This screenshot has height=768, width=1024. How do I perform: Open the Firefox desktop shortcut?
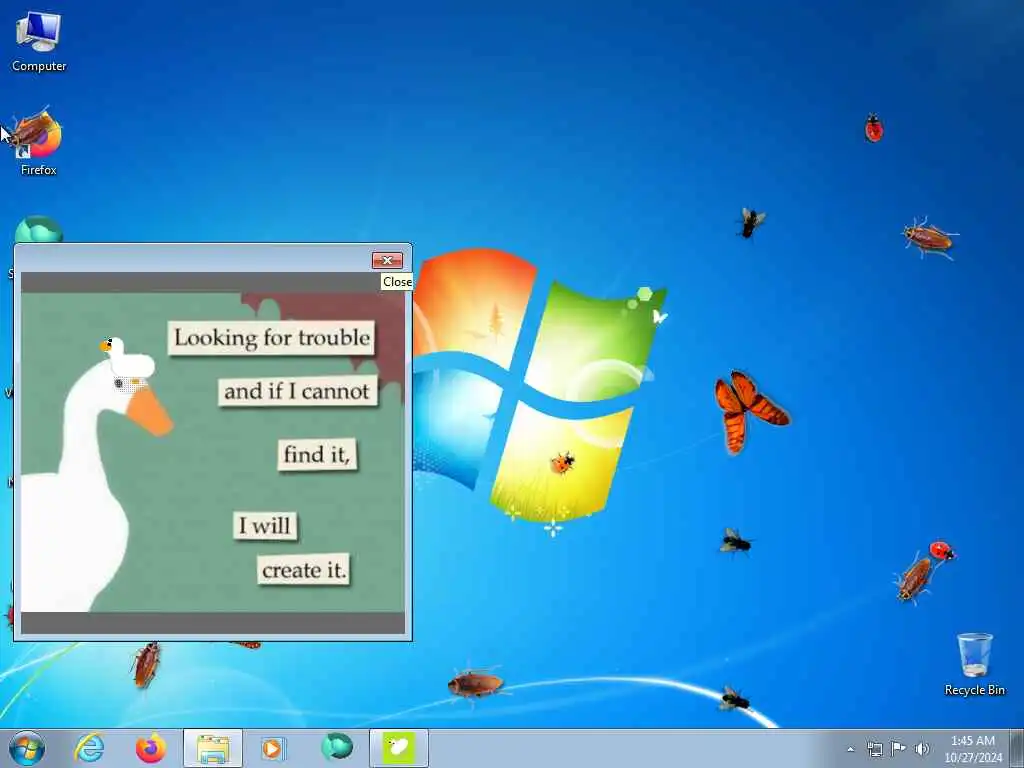tap(39, 142)
